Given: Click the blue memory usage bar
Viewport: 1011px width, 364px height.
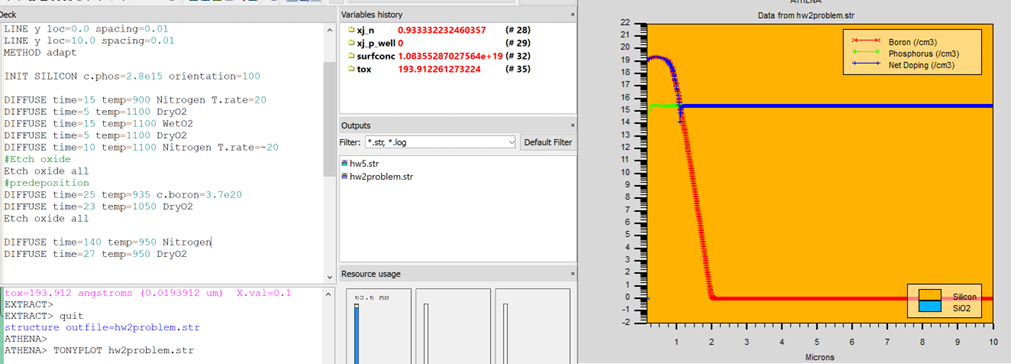Looking at the screenshot, I should tap(356, 335).
